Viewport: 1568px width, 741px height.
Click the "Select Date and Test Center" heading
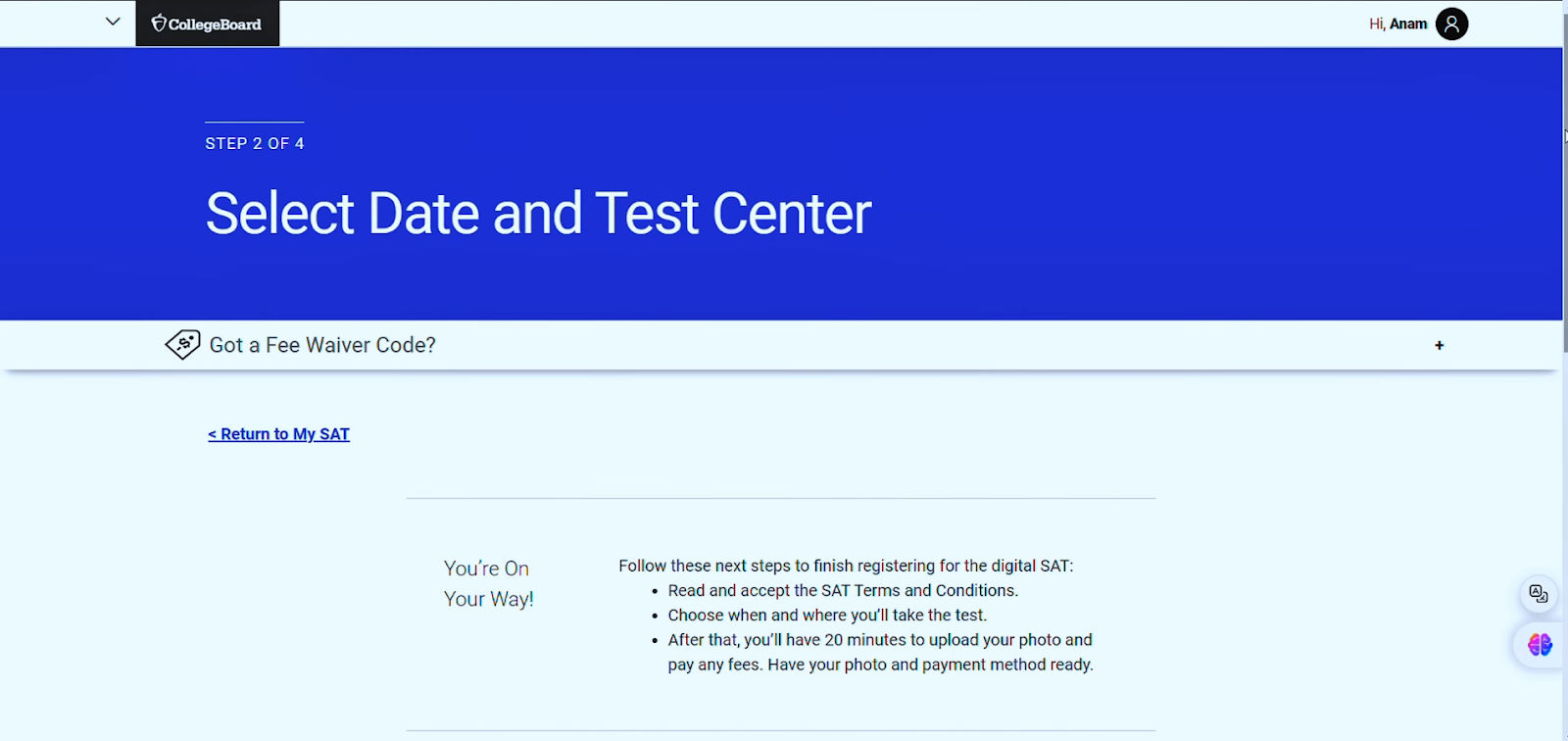tap(538, 214)
